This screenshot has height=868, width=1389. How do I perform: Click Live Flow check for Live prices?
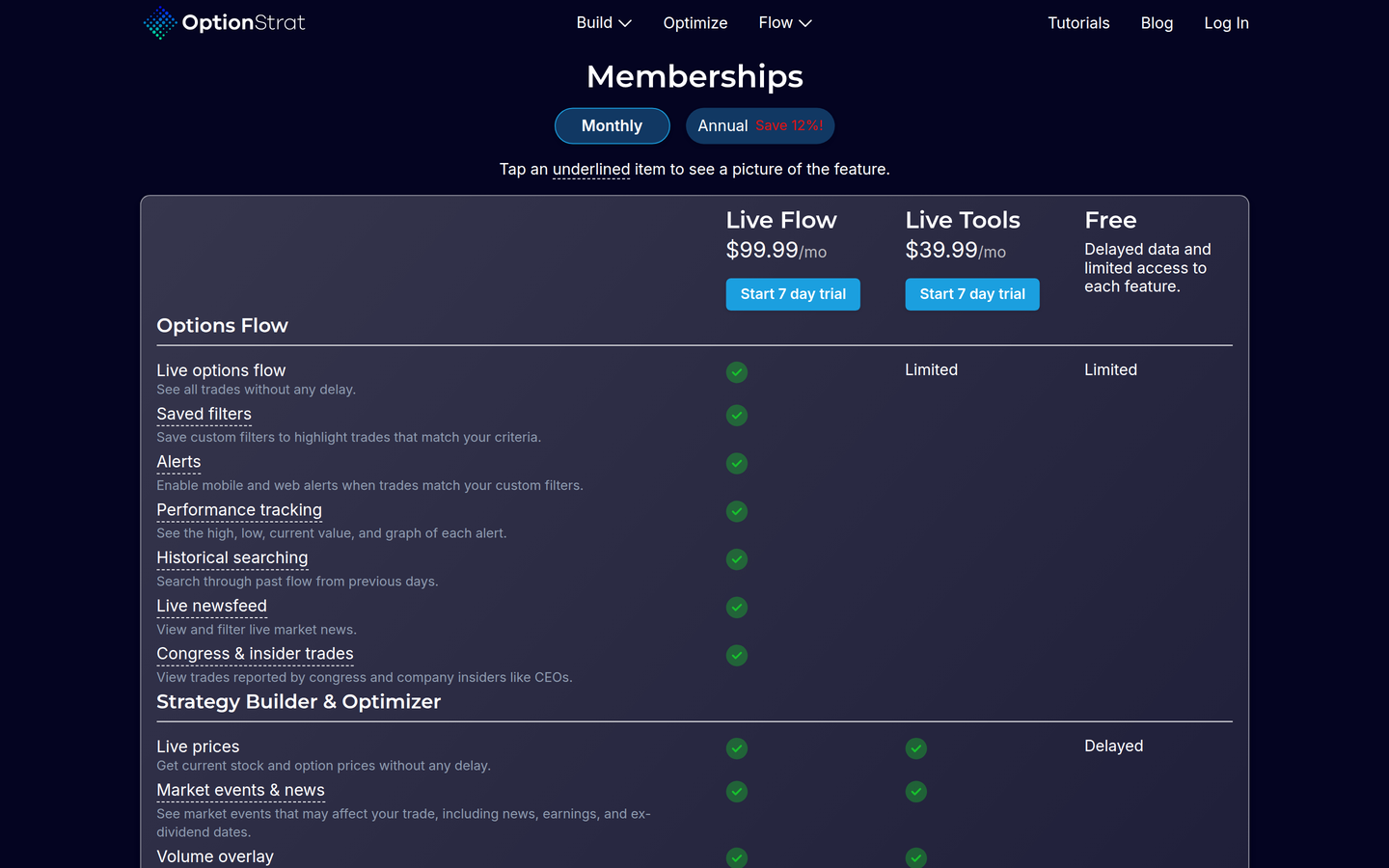pos(737,748)
